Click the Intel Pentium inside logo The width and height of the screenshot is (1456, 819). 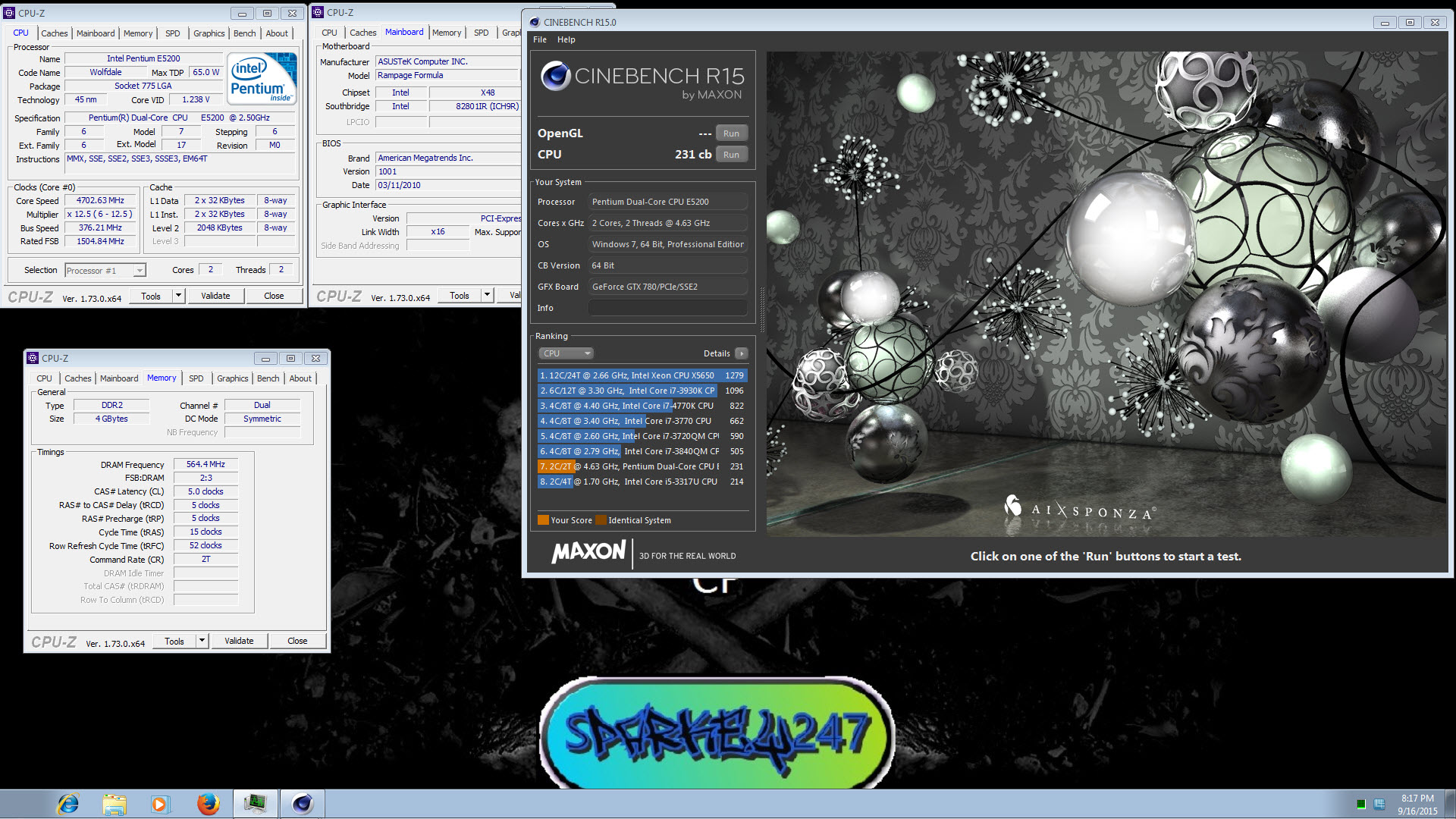click(262, 79)
